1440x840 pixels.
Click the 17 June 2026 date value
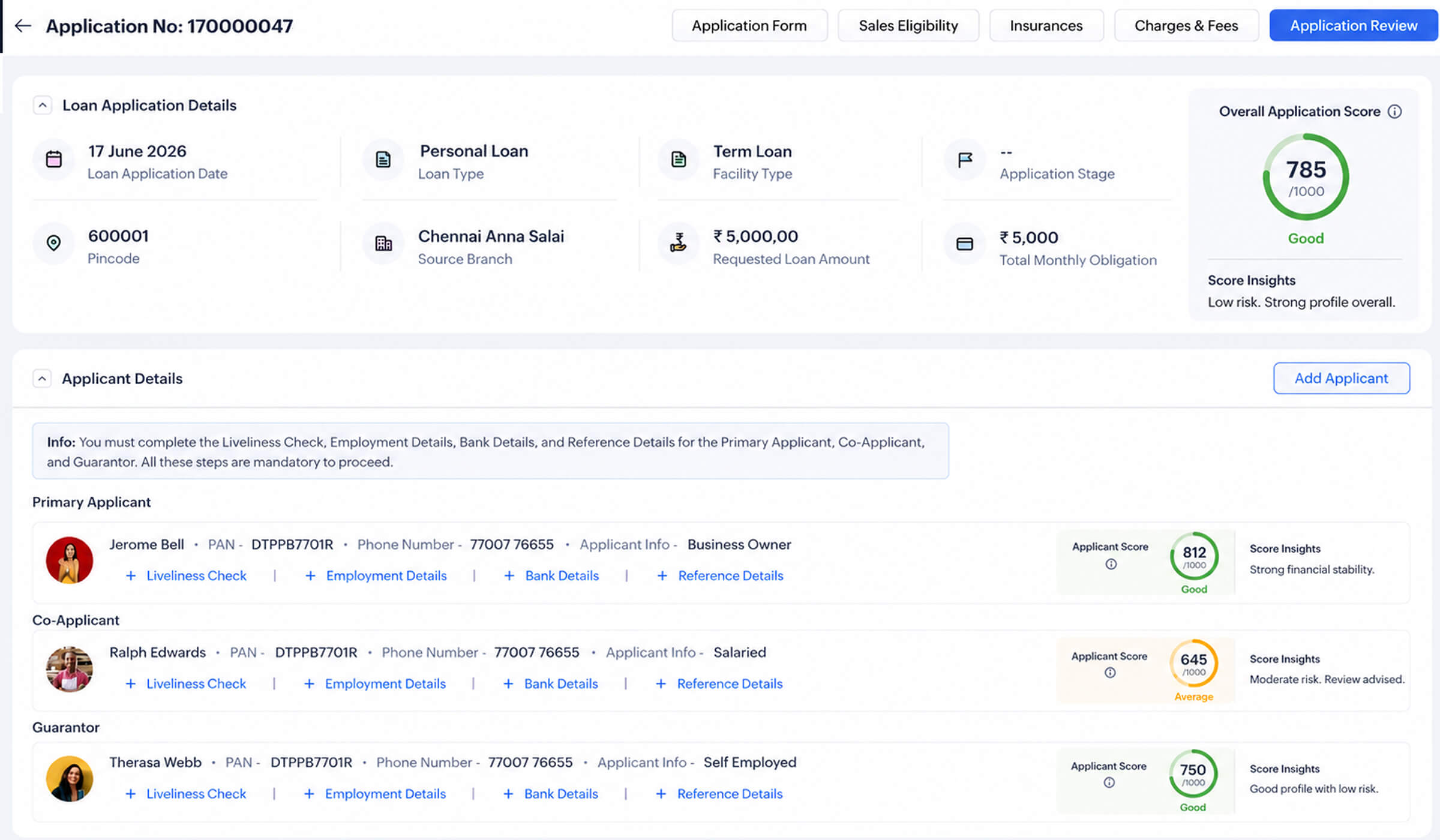pyautogui.click(x=137, y=151)
